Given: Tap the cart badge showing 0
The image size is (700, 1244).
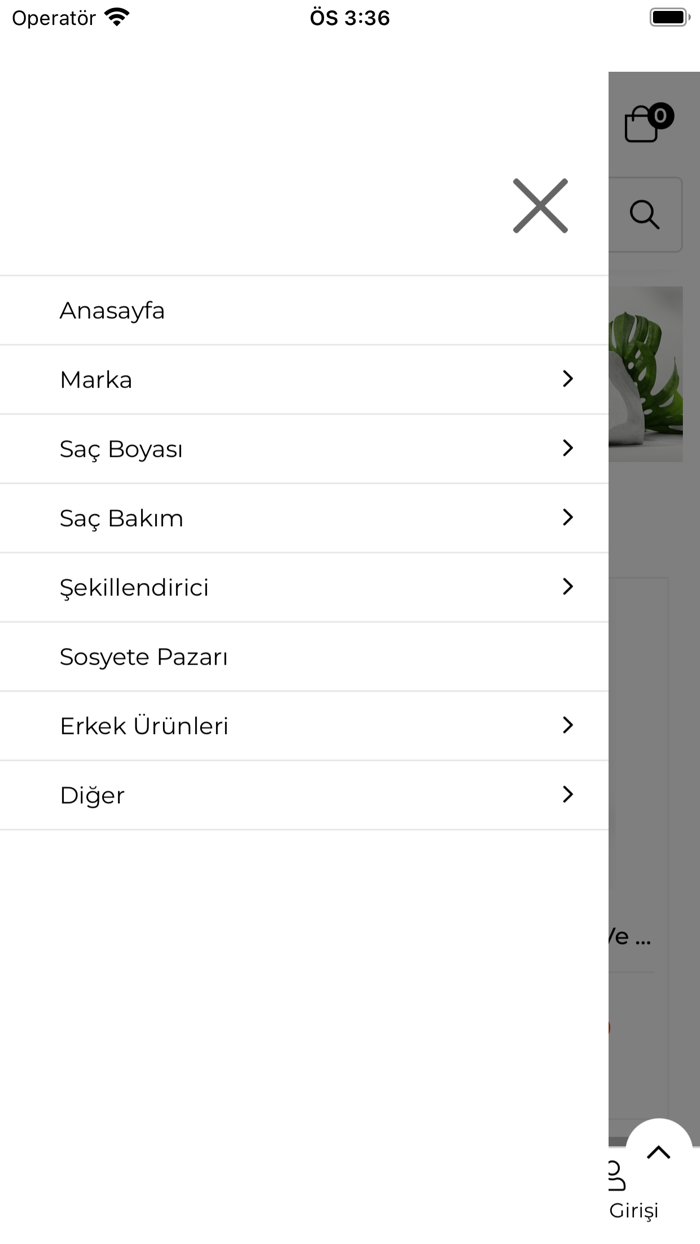Looking at the screenshot, I should 660,116.
